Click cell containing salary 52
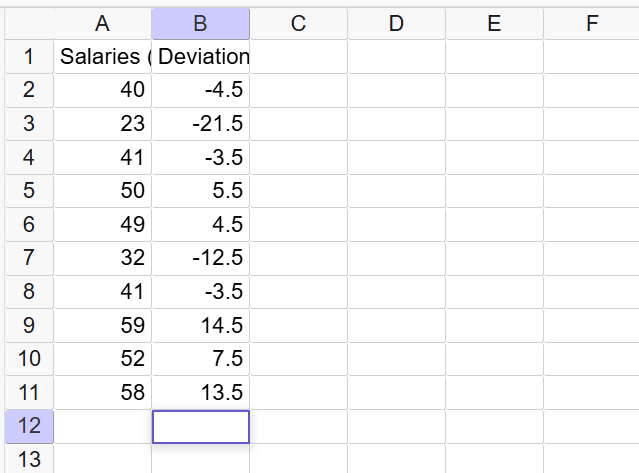This screenshot has width=639, height=473. click(x=103, y=359)
